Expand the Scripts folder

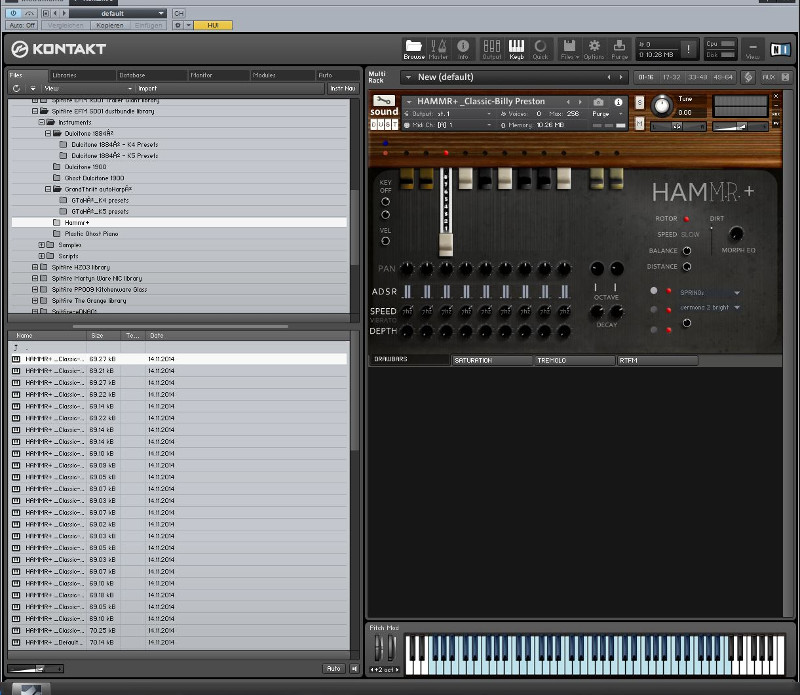click(42, 256)
